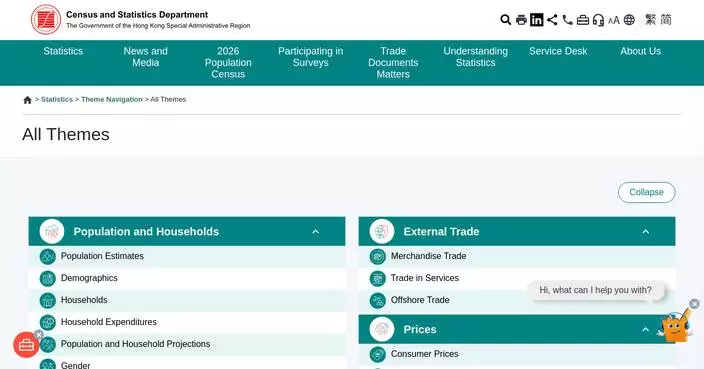Click the Consumer Prices icon
Image resolution: width=704 pixels, height=369 pixels.
(x=378, y=354)
